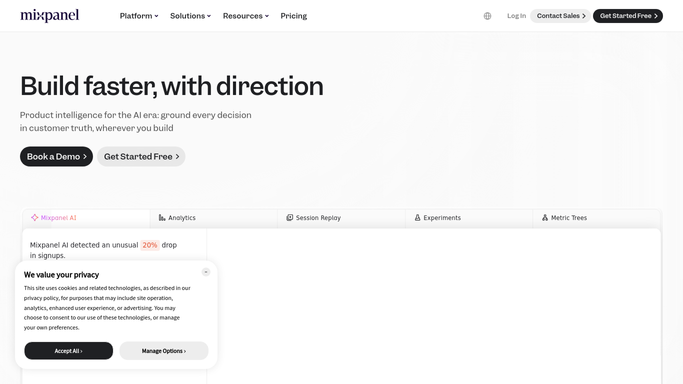Close the privacy cookie banner
Screen dimensions: 683x384
pyautogui.click(x=206, y=272)
